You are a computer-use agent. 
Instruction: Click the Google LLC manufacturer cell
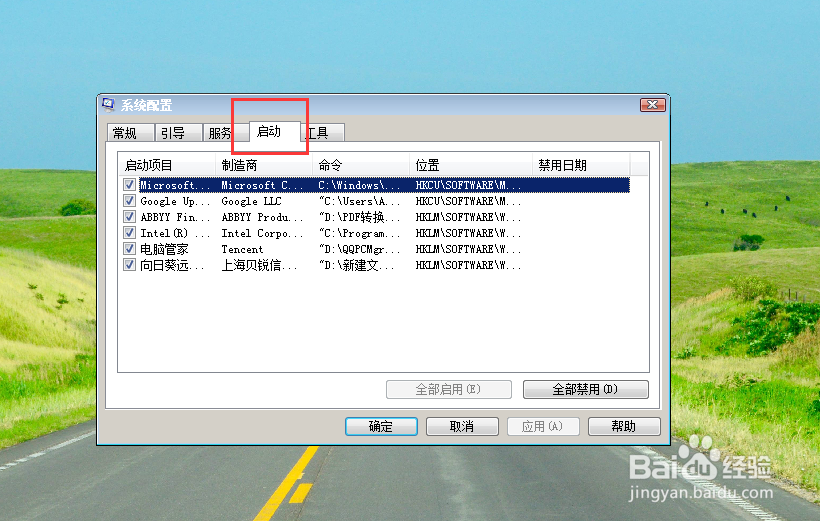coord(252,201)
